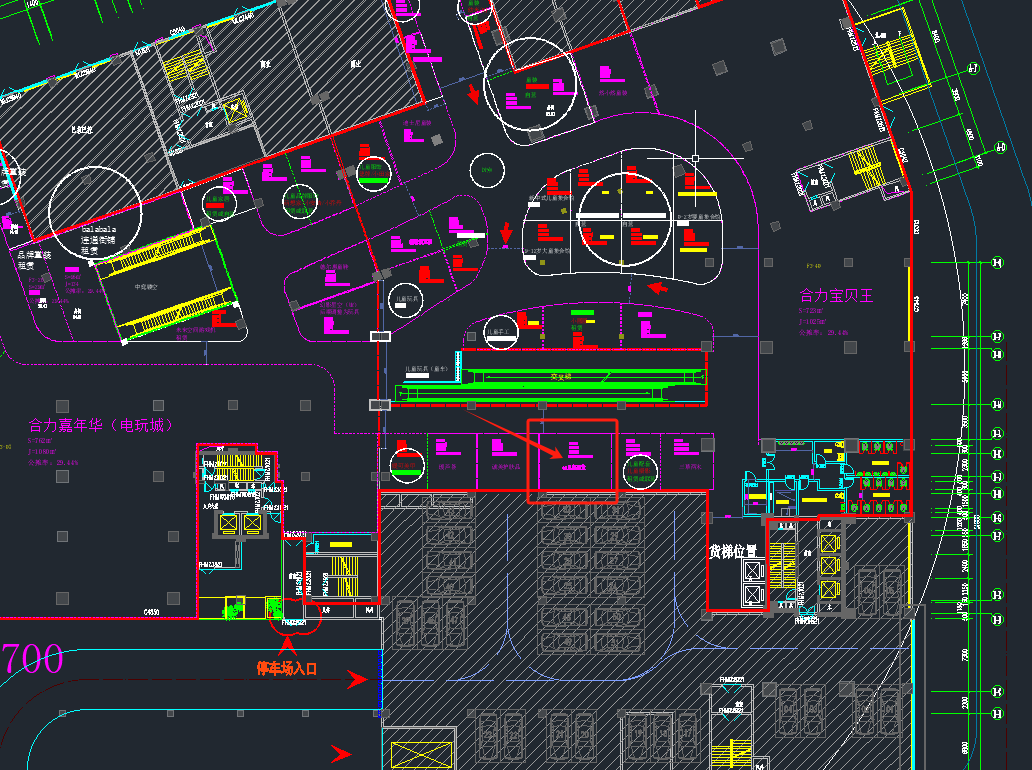Select the large magenta 700 text
The width and height of the screenshot is (1032, 770).
32,660
